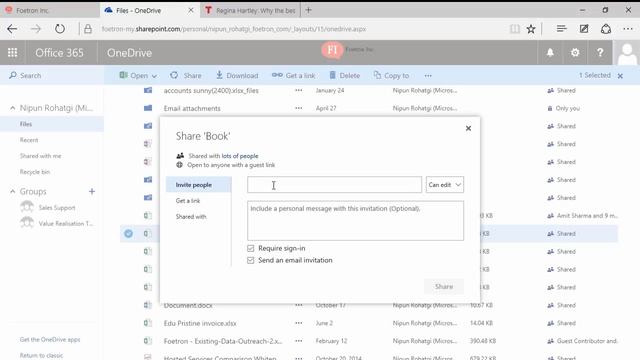Reload the page with refresh icon
640x360 pixels.
pyautogui.click(x=60, y=29)
